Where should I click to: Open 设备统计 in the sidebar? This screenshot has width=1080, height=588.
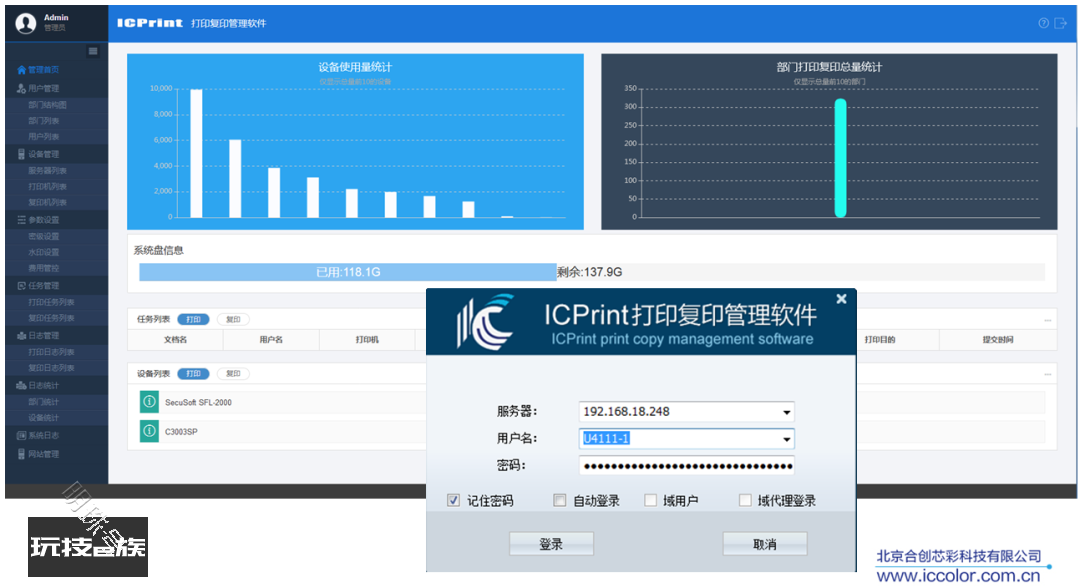tap(43, 418)
